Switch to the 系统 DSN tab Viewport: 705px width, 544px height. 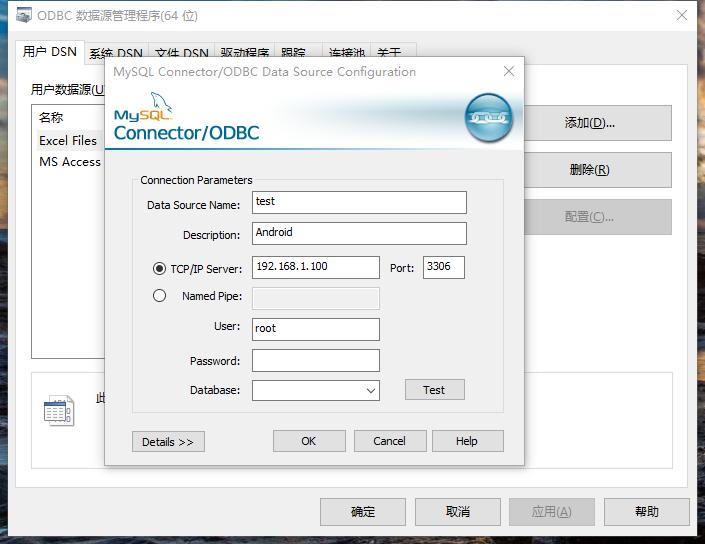click(x=116, y=54)
